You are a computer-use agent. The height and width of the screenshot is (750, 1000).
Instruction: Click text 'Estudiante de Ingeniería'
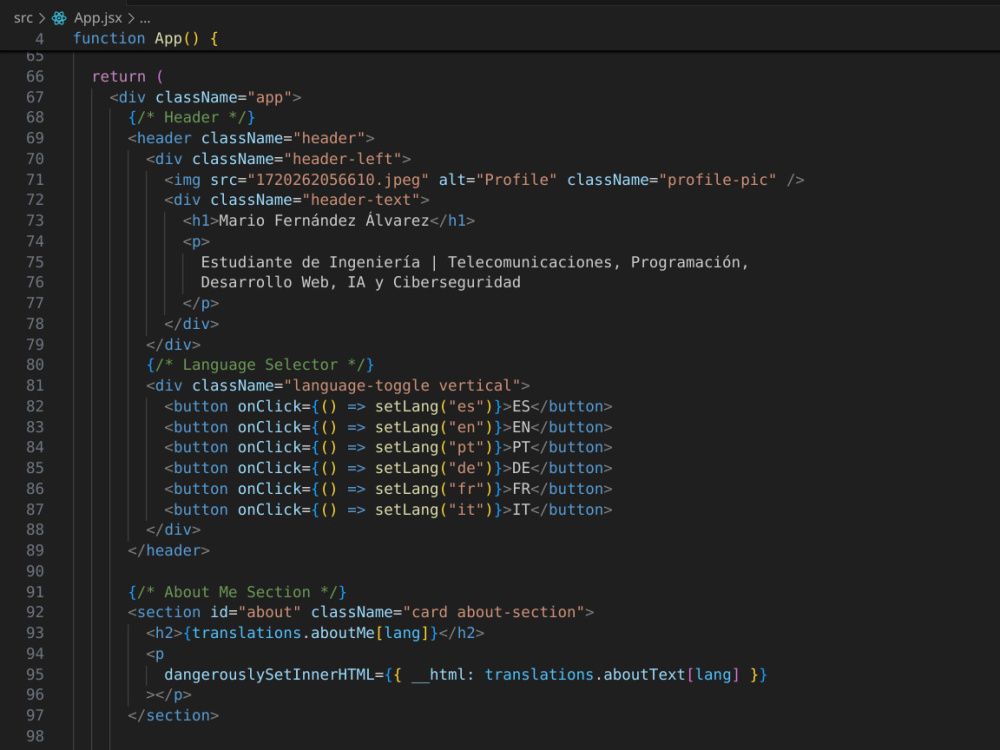click(311, 262)
